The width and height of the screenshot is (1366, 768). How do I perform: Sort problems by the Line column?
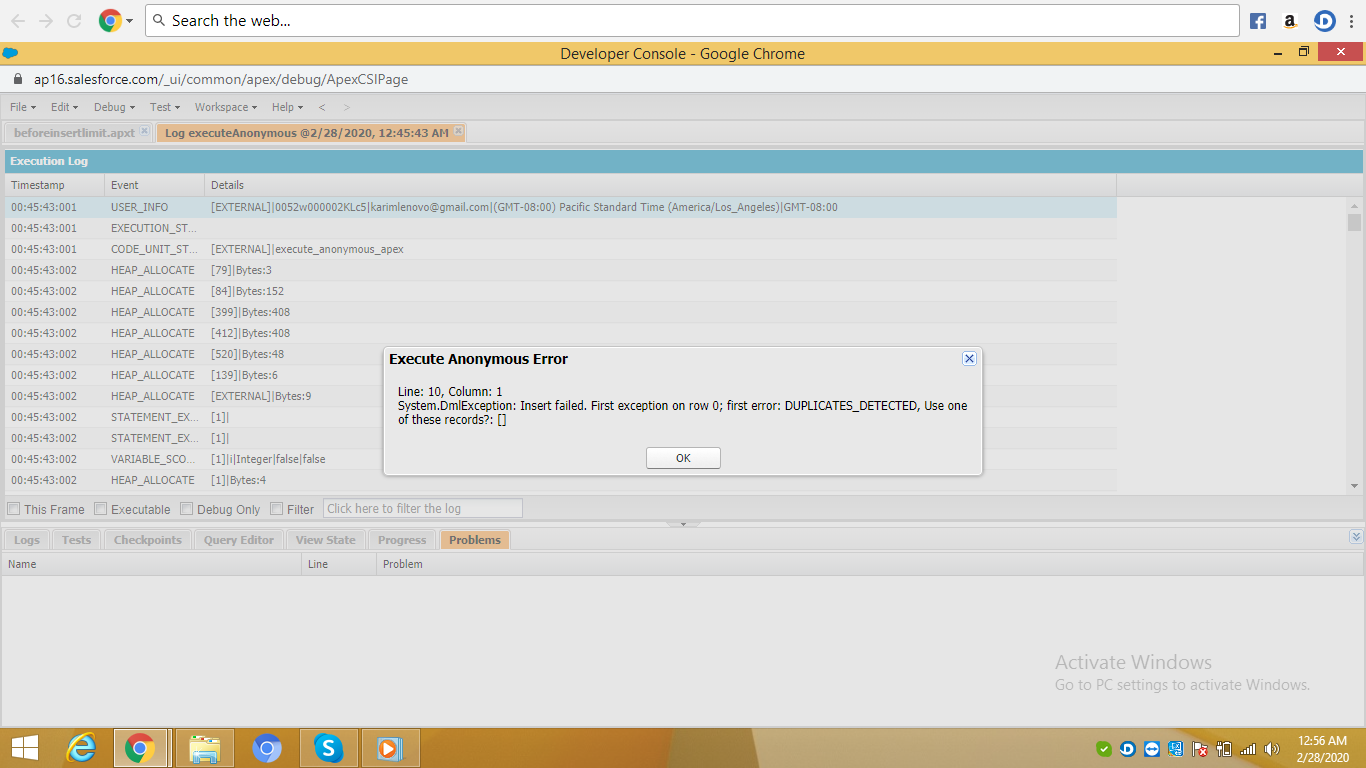pyautogui.click(x=340, y=564)
